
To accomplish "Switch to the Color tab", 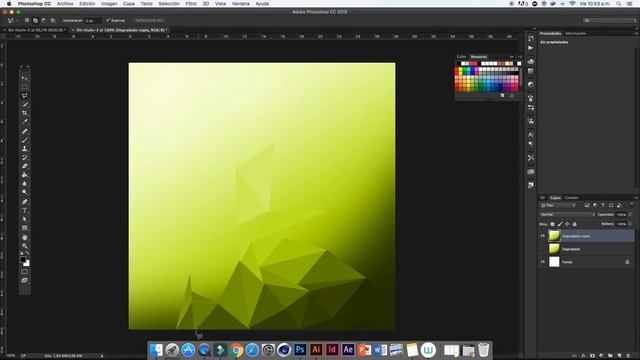I will click(462, 57).
